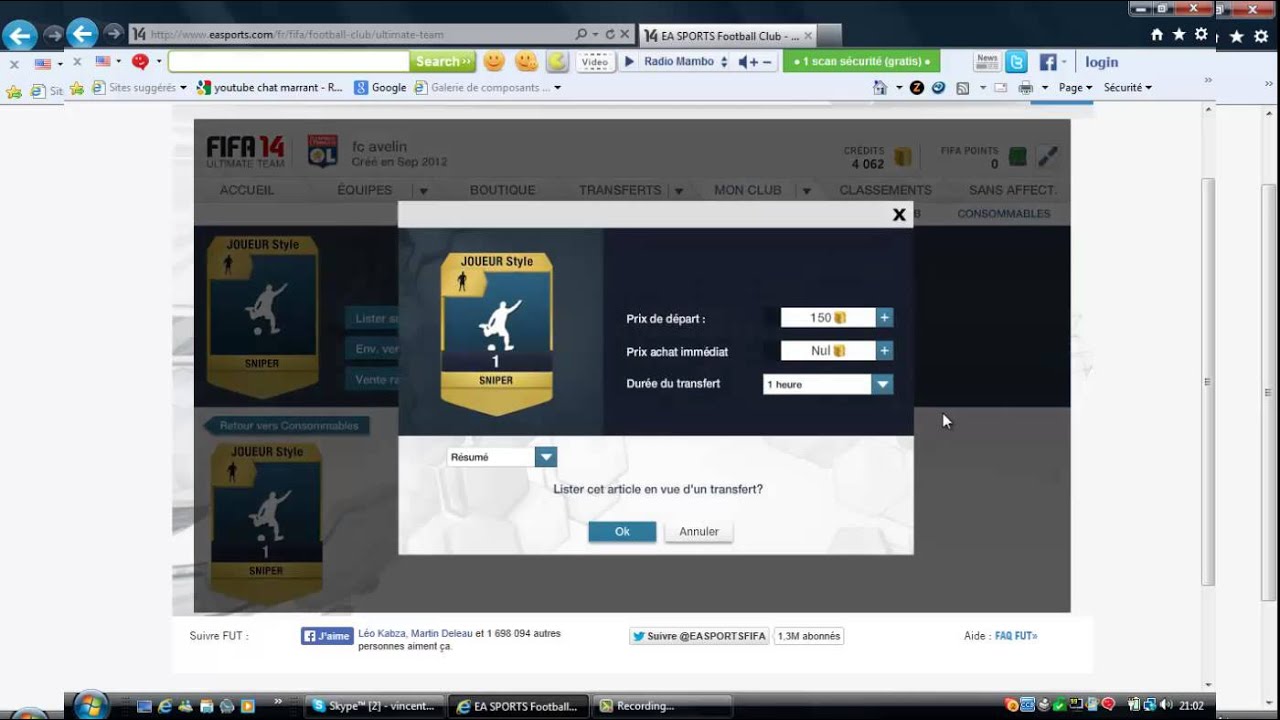Expand the ÉQUIPES dropdown arrow

[423, 191]
